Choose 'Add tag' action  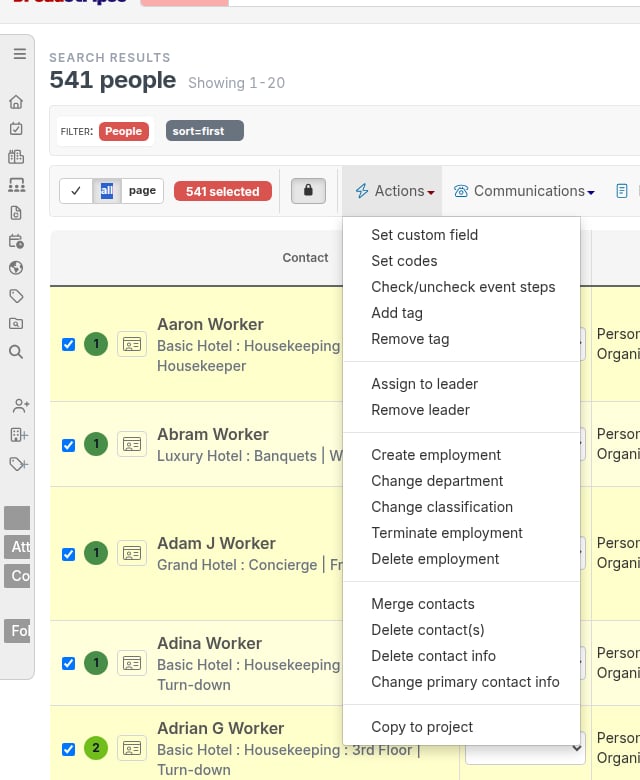[x=397, y=313]
